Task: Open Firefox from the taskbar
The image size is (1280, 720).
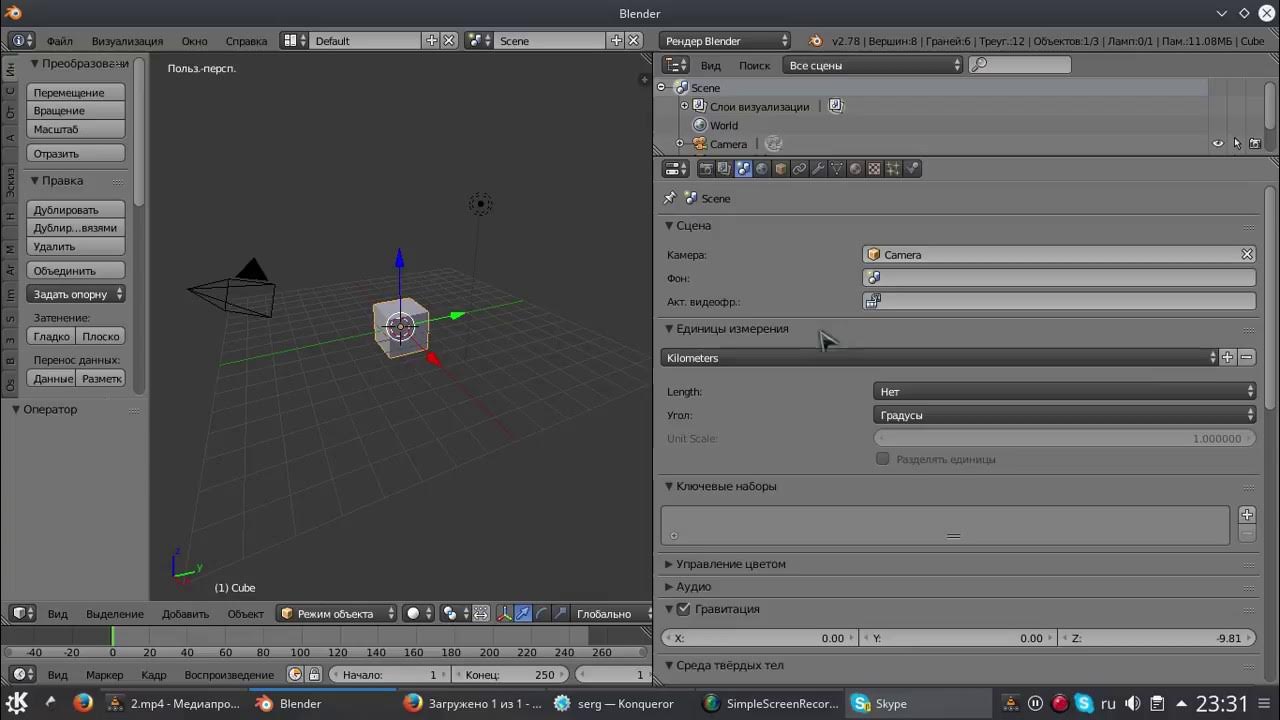Action: pos(83,703)
